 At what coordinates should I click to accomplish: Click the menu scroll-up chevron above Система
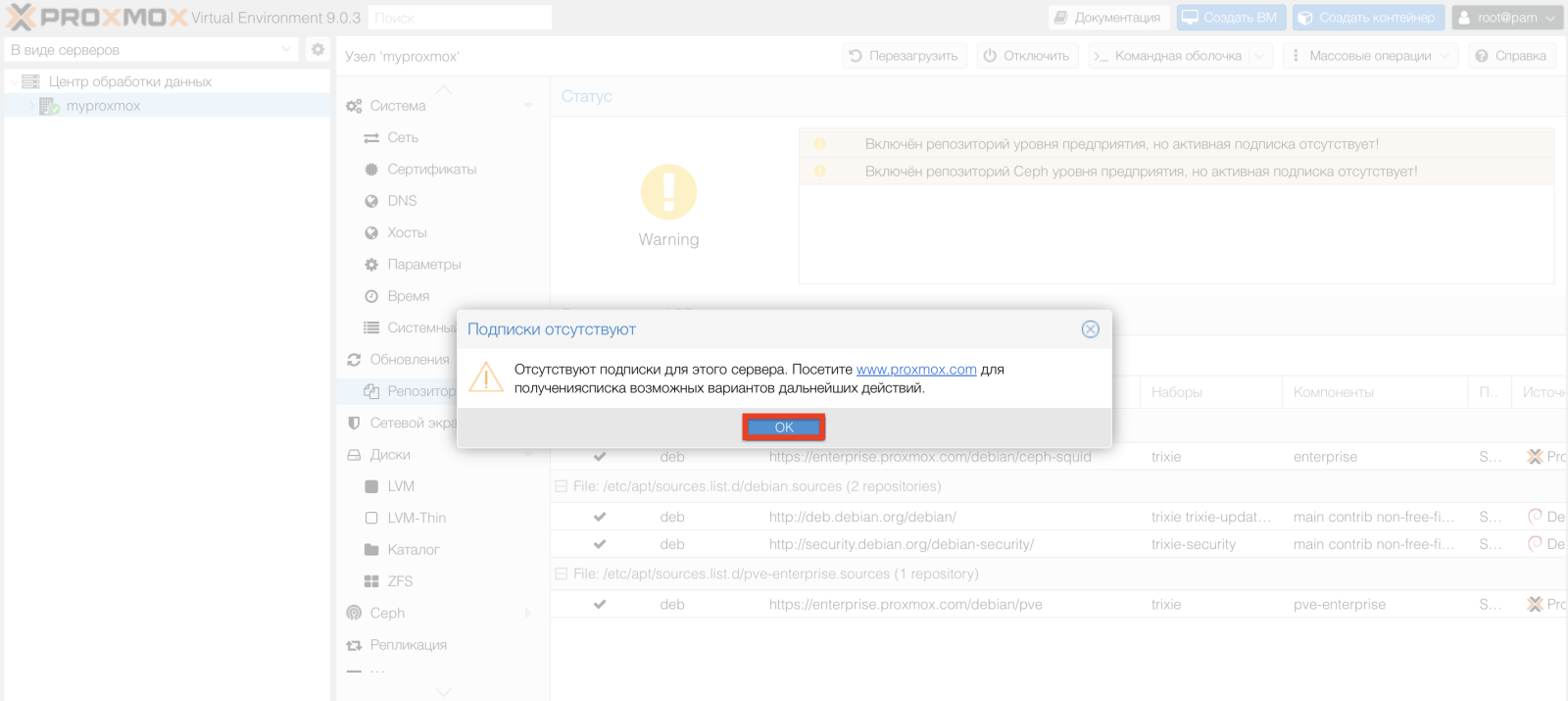pos(444,89)
